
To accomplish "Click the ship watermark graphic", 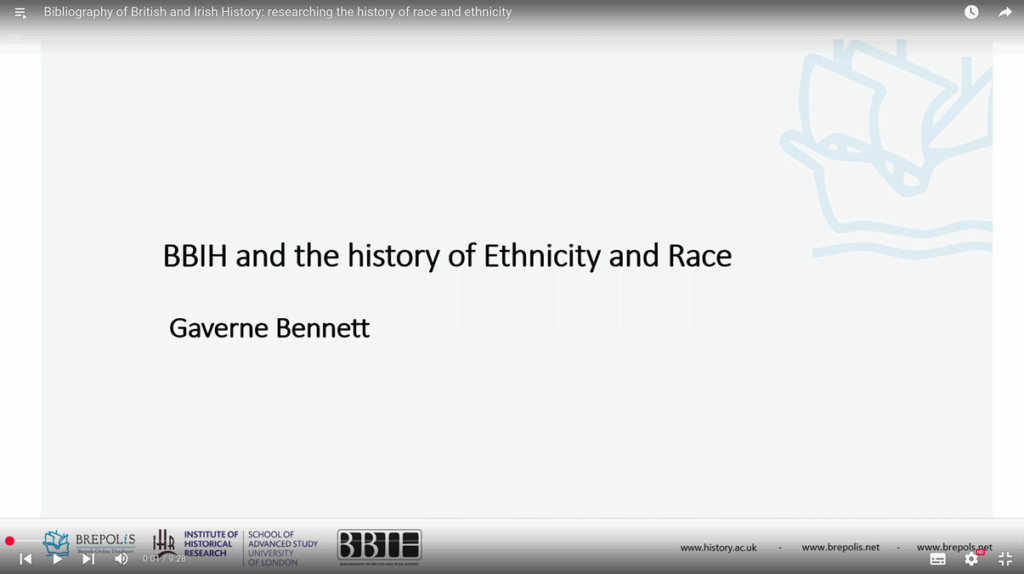I will tap(885, 140).
